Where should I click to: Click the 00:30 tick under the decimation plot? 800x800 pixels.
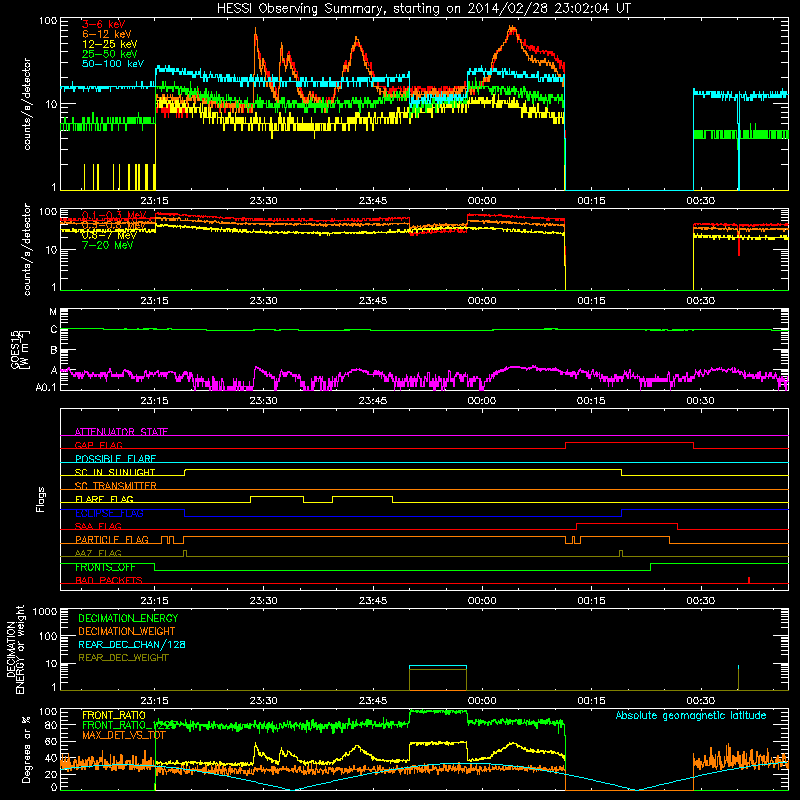(x=701, y=701)
